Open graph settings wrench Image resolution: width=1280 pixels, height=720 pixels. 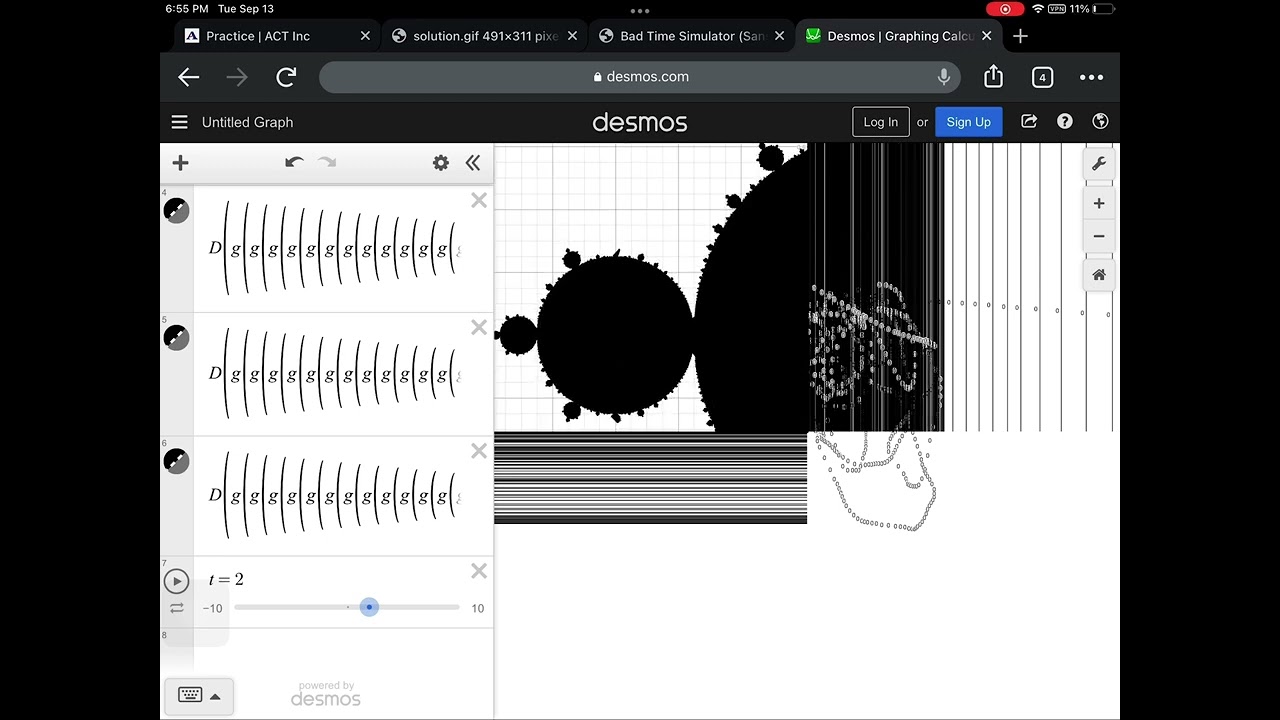pyautogui.click(x=1099, y=164)
